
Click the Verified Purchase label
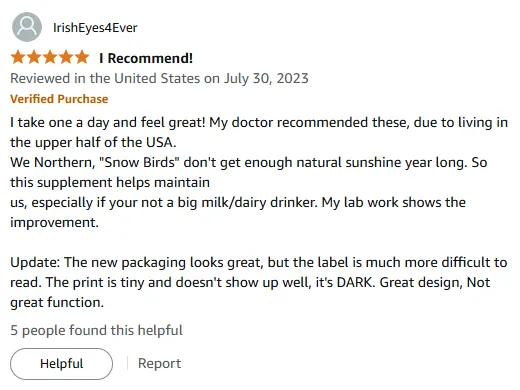coord(59,99)
